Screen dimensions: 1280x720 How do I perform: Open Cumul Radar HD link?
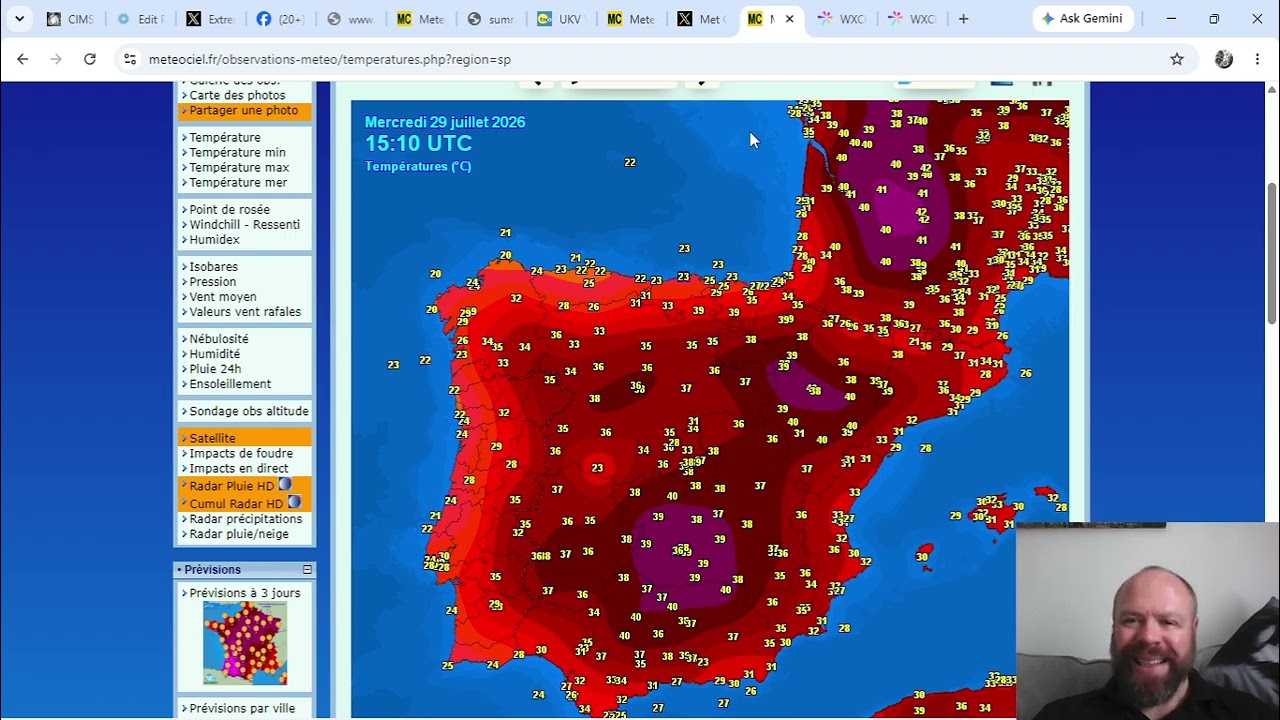pyautogui.click(x=236, y=503)
